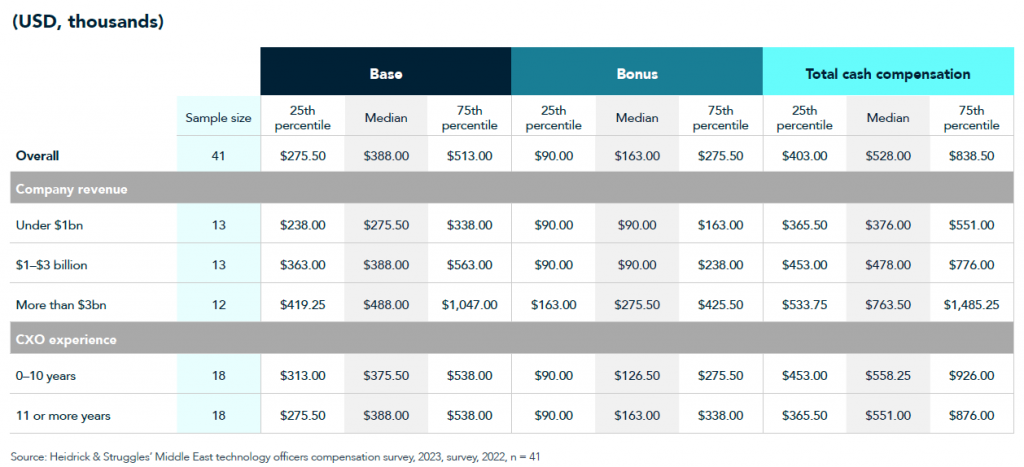Click the $558.25 median total cash cell

click(888, 376)
